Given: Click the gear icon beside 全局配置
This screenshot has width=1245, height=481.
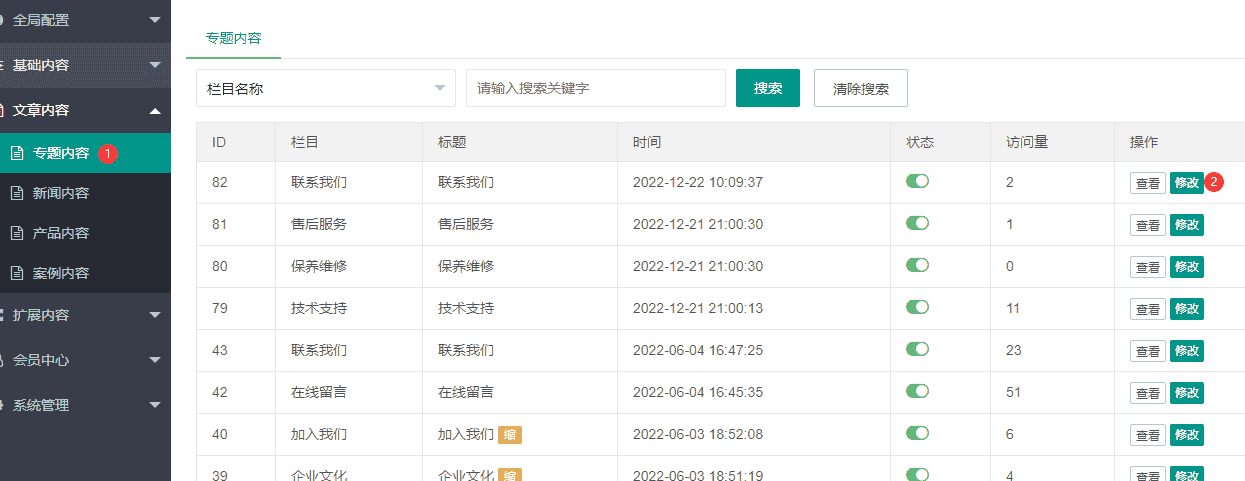Looking at the screenshot, I should click(3, 19).
